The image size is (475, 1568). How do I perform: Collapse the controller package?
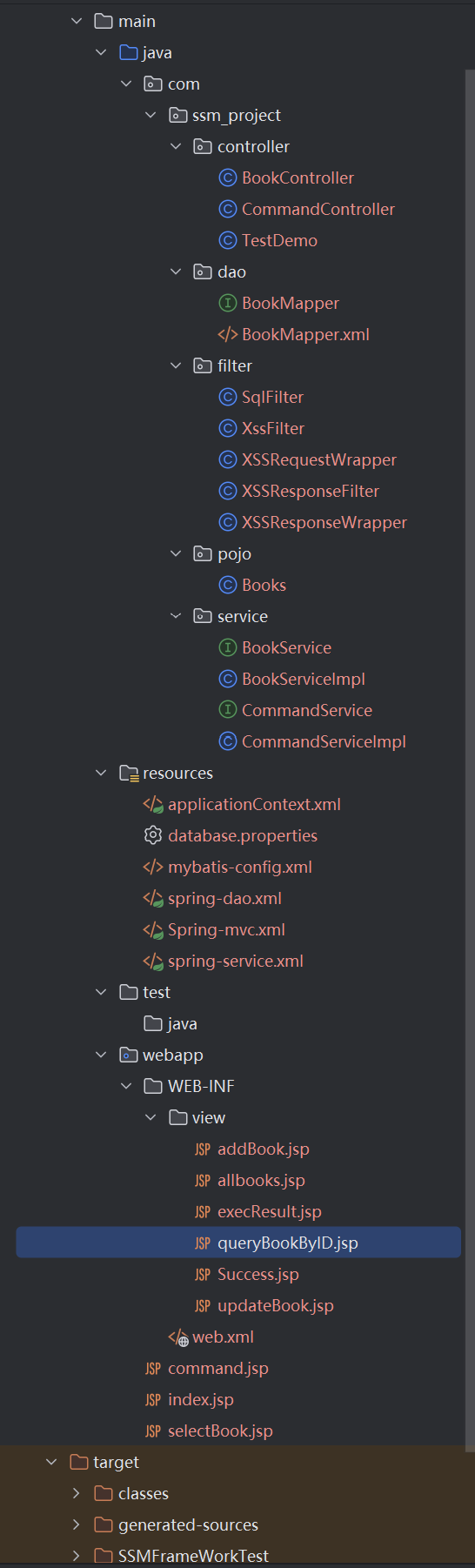pos(176,146)
